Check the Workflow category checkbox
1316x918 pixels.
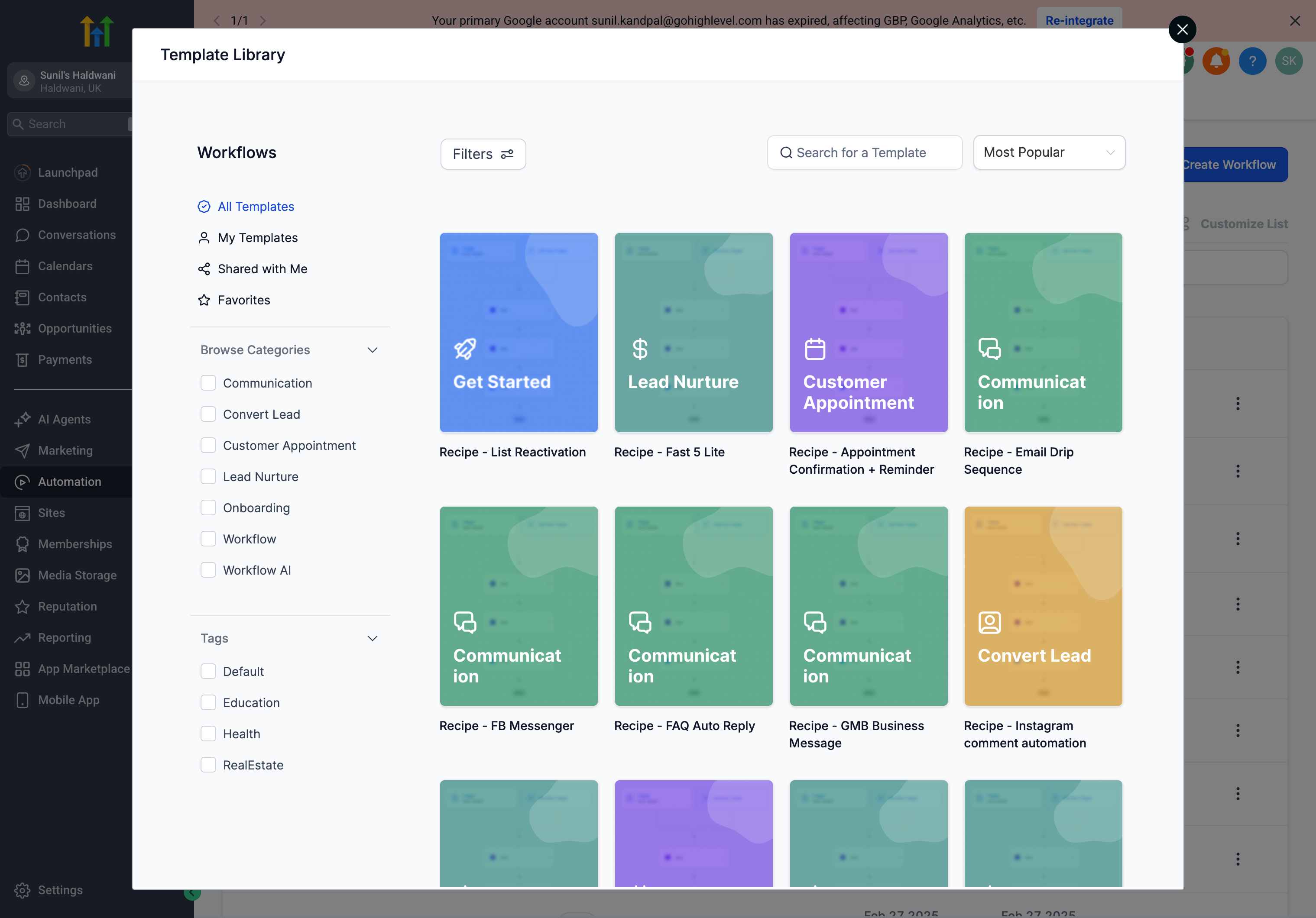tap(208, 539)
